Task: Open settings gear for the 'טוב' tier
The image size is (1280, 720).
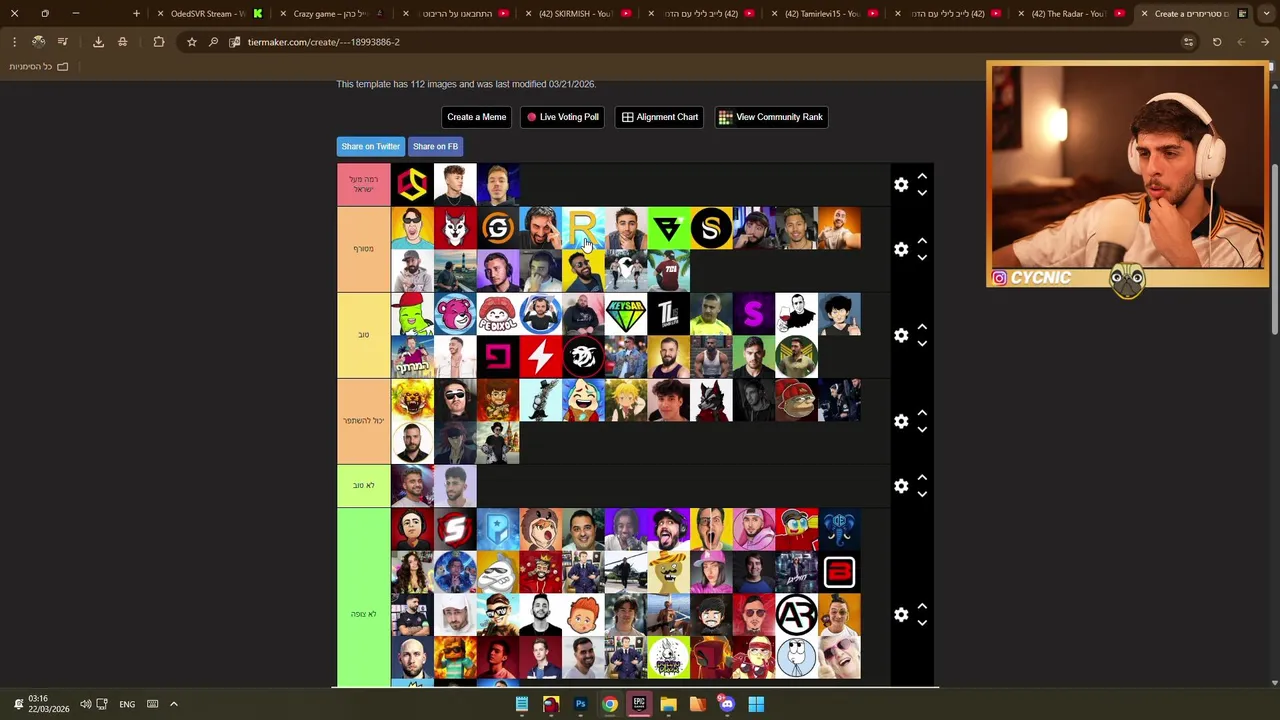Action: tap(901, 335)
